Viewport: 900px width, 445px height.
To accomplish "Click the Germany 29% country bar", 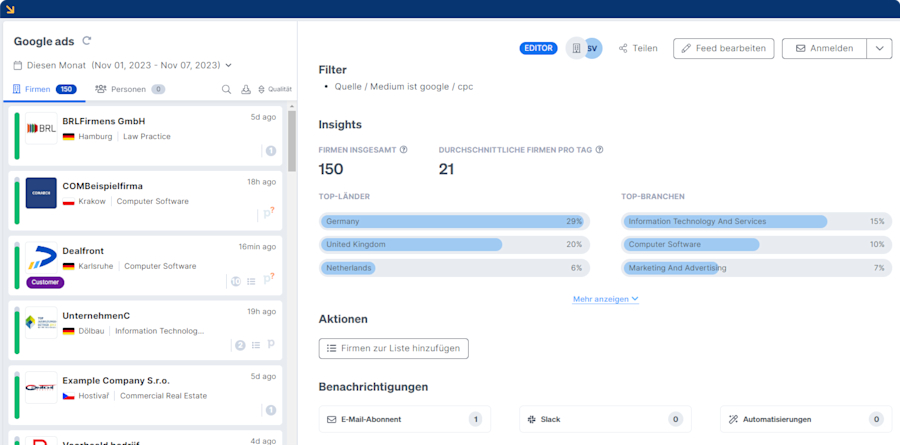I will click(x=454, y=221).
